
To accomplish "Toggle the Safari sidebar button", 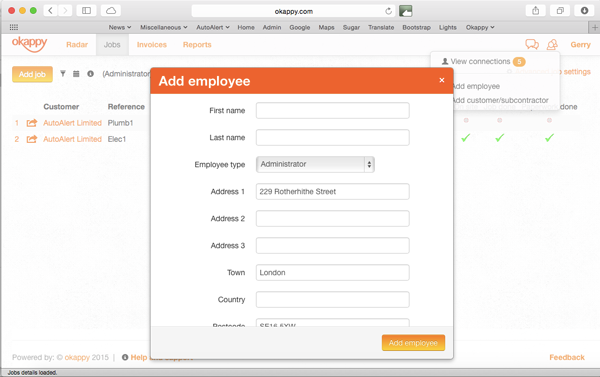I will pyautogui.click(x=86, y=10).
